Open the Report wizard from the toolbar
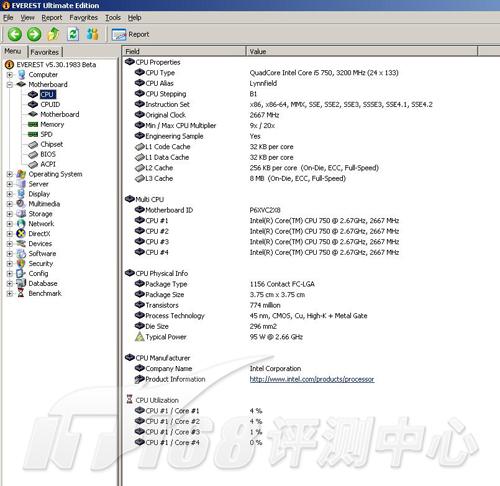Image resolution: width=500 pixels, height=486 pixels. (130, 34)
